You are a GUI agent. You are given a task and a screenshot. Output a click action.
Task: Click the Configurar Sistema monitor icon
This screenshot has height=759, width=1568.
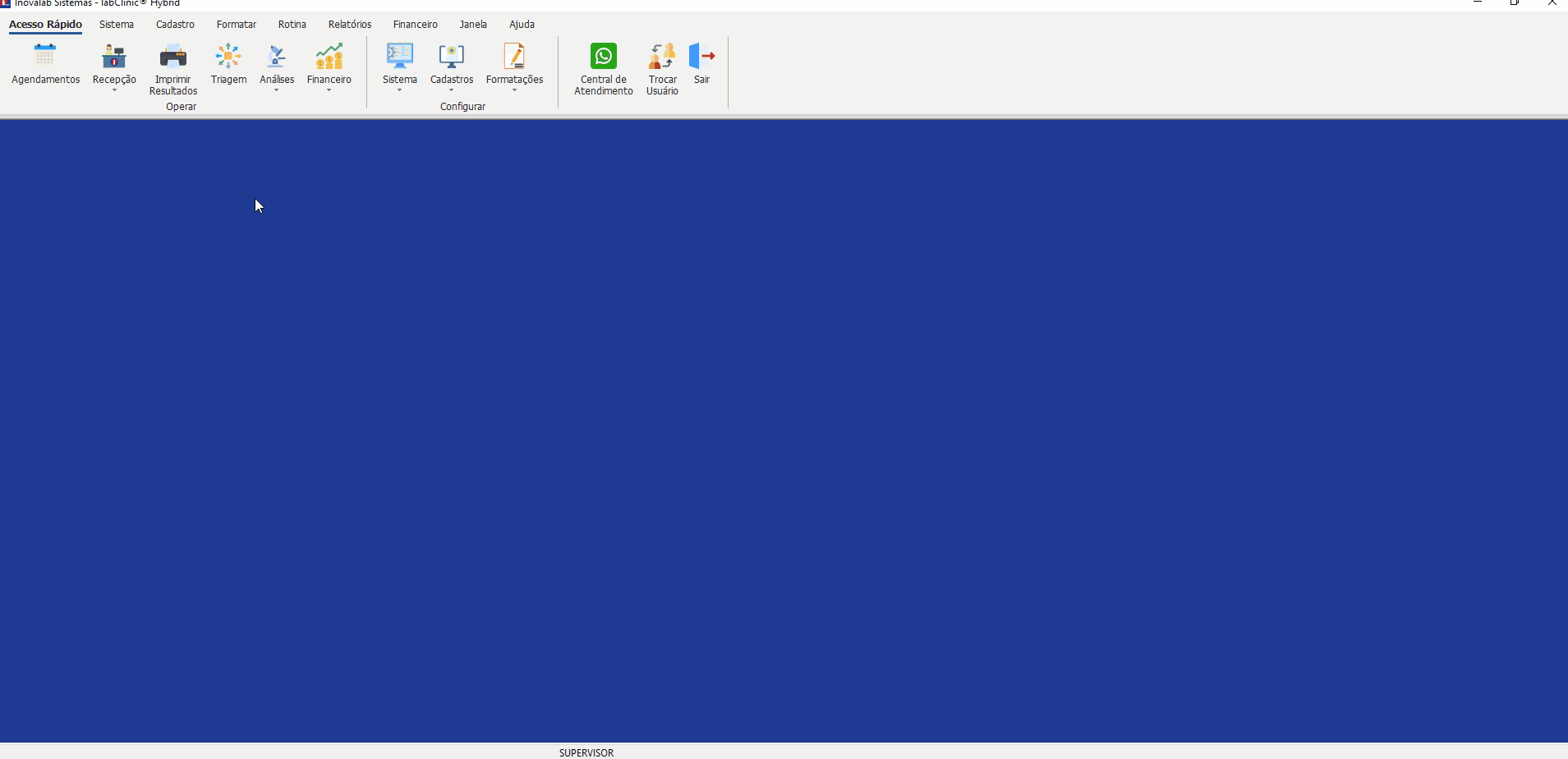[400, 56]
